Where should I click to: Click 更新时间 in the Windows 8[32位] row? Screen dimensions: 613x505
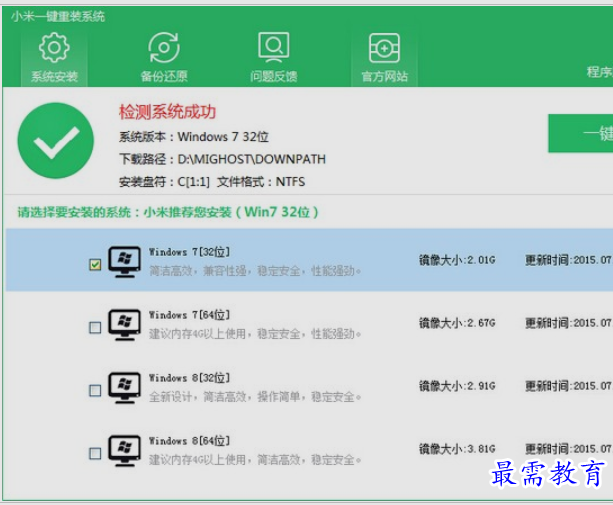(569, 386)
